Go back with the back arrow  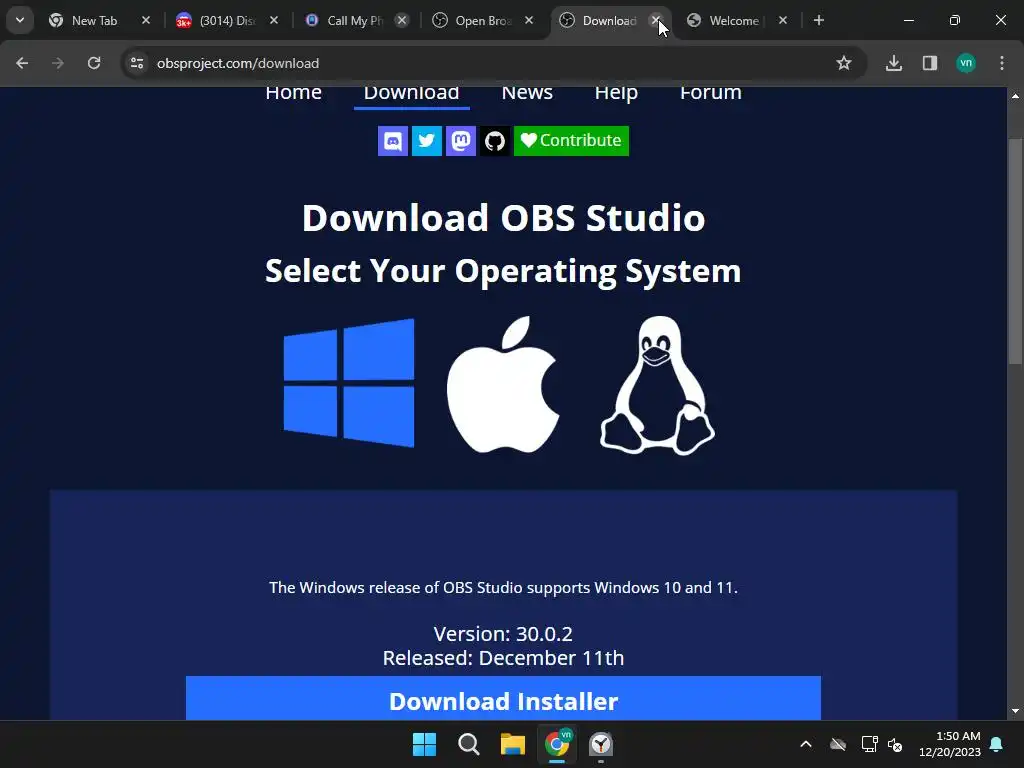[22, 63]
